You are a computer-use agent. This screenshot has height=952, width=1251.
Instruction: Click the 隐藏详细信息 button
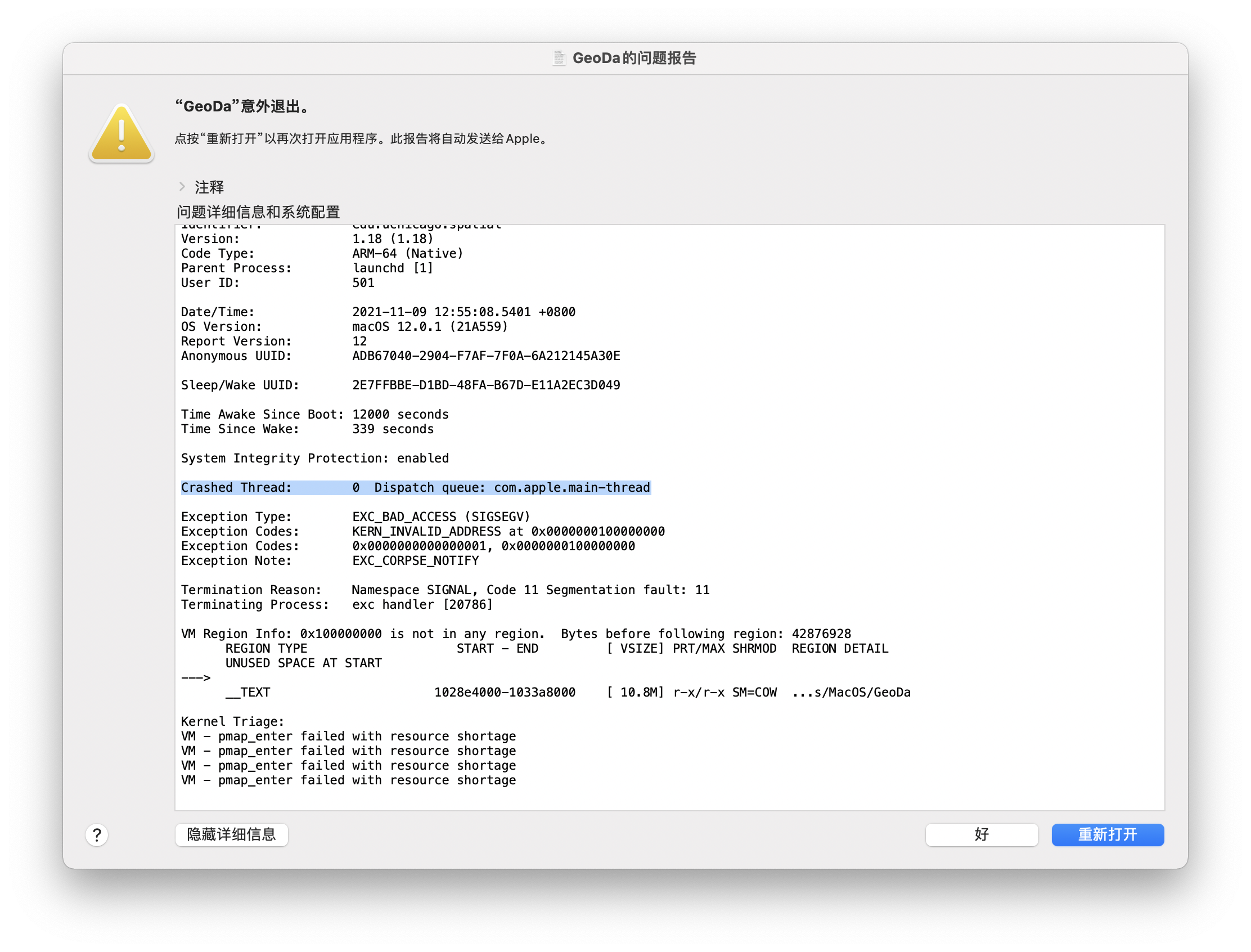pos(231,835)
